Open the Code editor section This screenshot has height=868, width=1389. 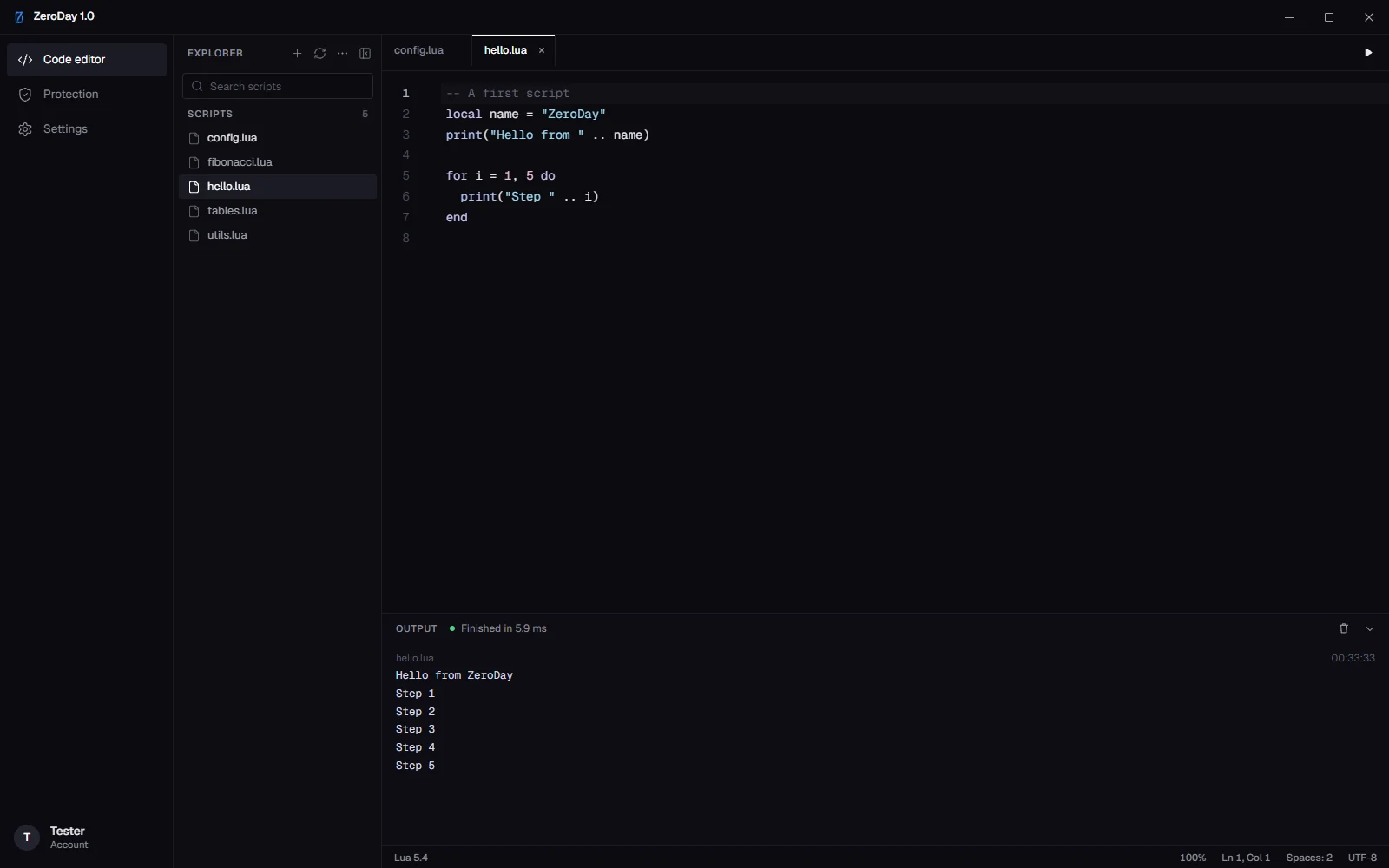pos(87,60)
